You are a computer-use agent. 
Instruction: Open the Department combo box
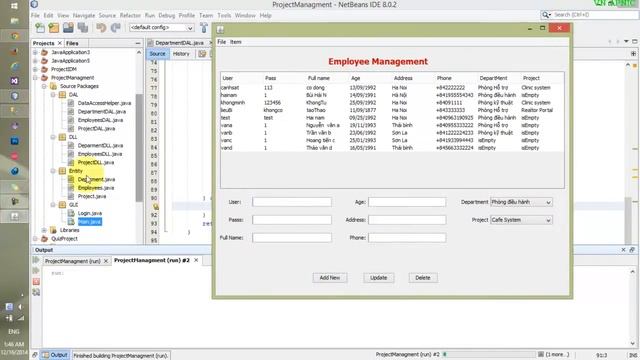(x=521, y=202)
